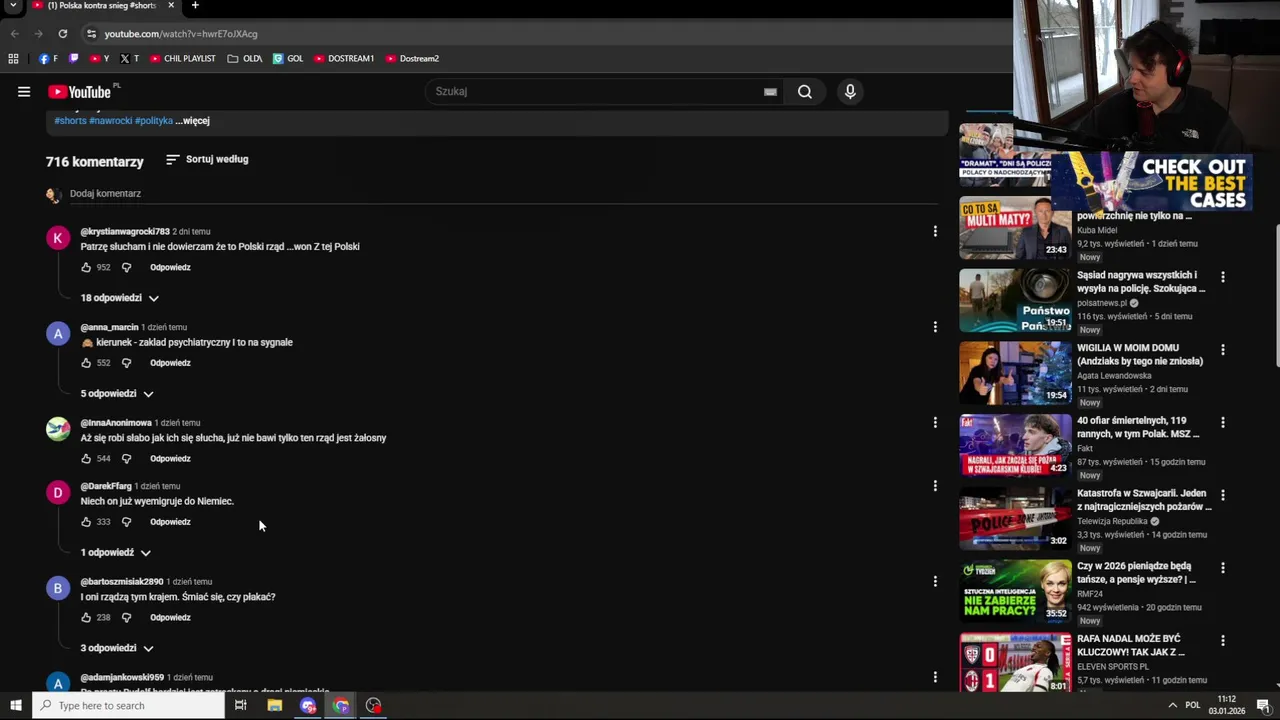The image size is (1280, 720).
Task: Dislike the comment by @DarekFfarg
Action: point(126,522)
